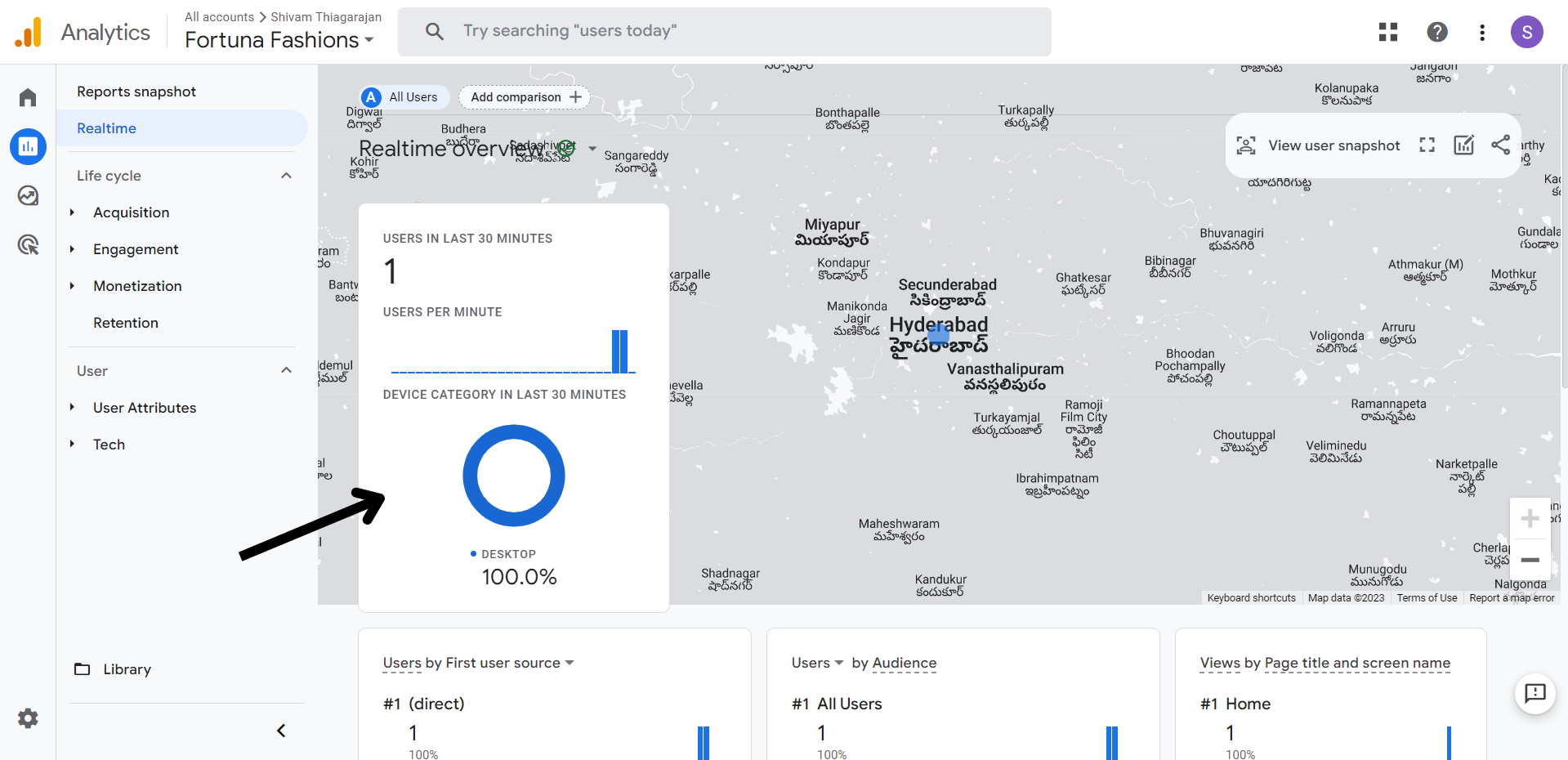
Task: Click View user snapshot button
Action: [x=1317, y=145]
